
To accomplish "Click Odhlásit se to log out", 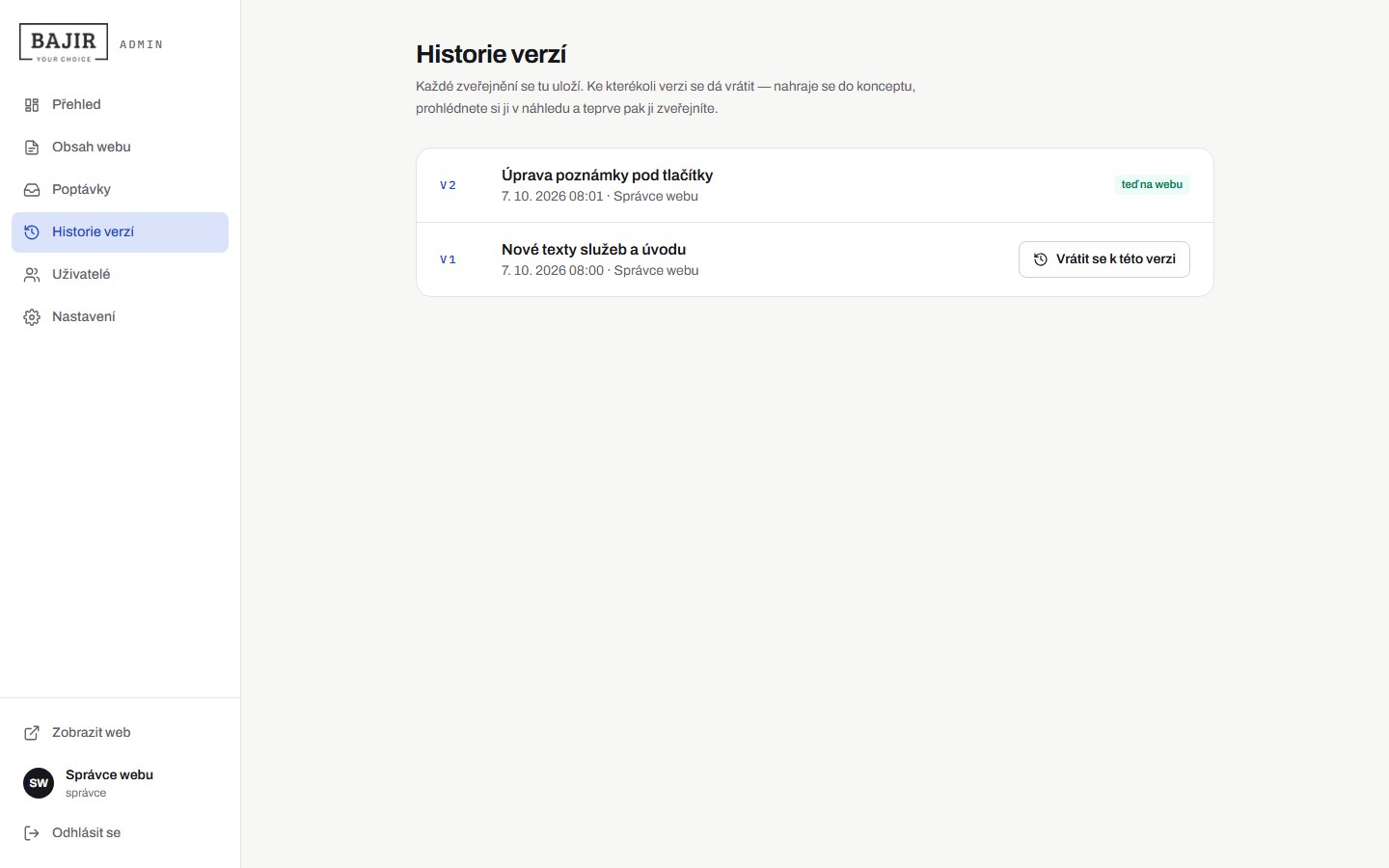I will click(120, 833).
